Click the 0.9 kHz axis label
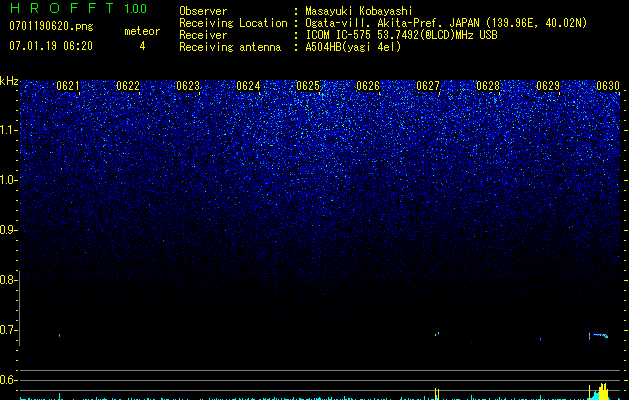Viewport: 629px width, 400px height. (7, 230)
